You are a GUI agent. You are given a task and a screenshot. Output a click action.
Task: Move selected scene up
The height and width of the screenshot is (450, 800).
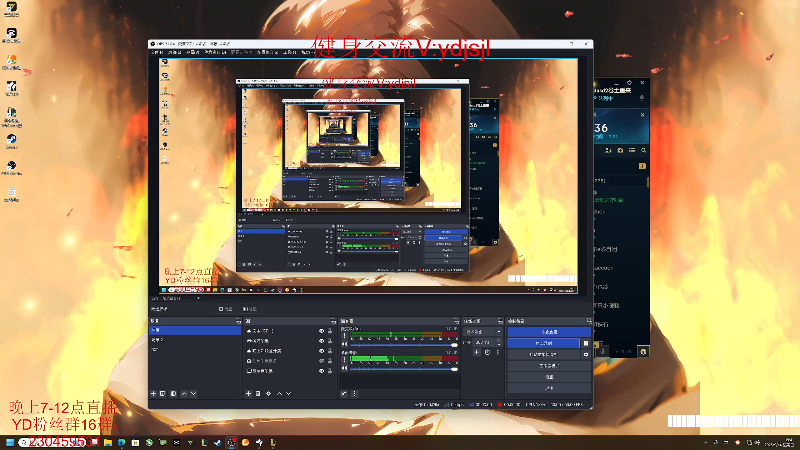[x=184, y=393]
